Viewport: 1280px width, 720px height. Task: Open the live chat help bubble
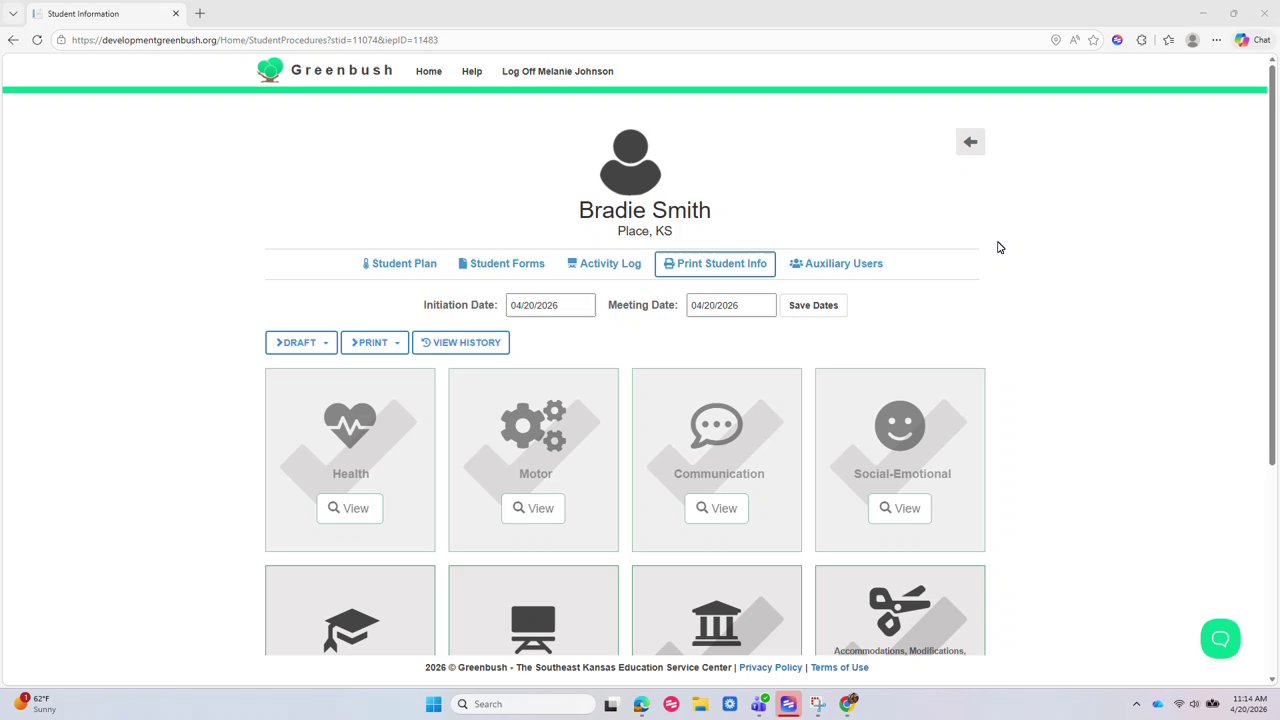coord(1220,638)
